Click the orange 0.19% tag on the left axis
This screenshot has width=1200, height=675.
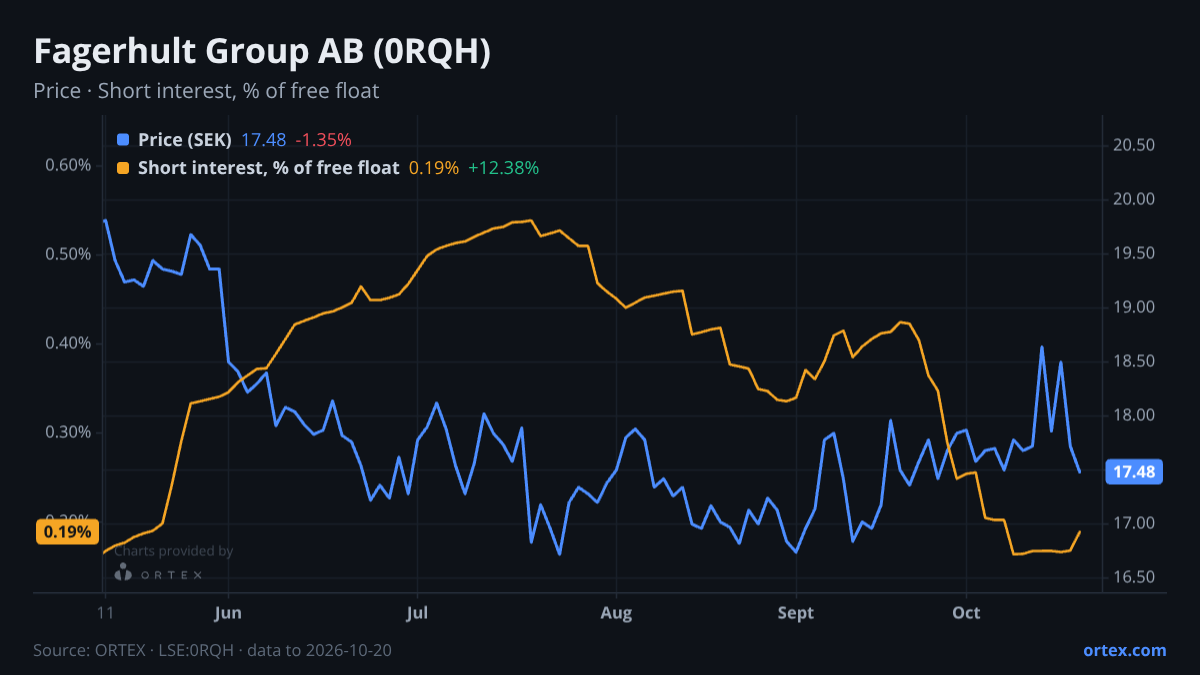click(68, 532)
